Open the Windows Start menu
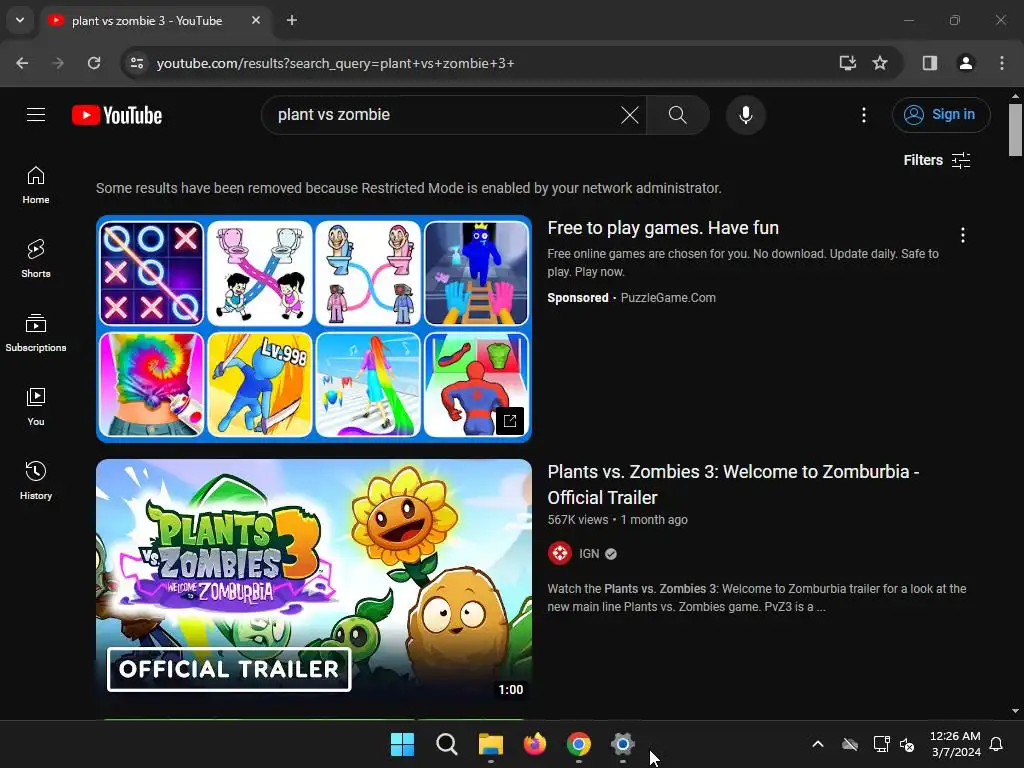The width and height of the screenshot is (1024, 768). pos(402,744)
